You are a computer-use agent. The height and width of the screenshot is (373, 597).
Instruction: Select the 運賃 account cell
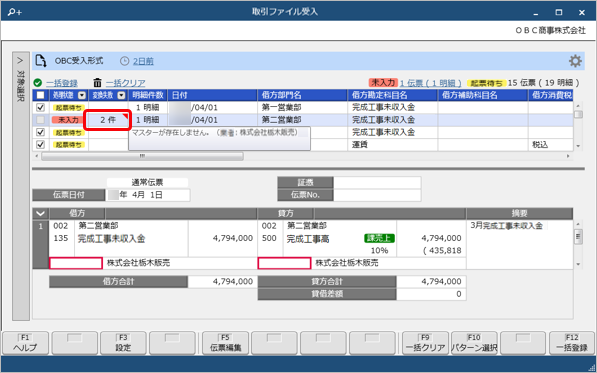pos(392,145)
